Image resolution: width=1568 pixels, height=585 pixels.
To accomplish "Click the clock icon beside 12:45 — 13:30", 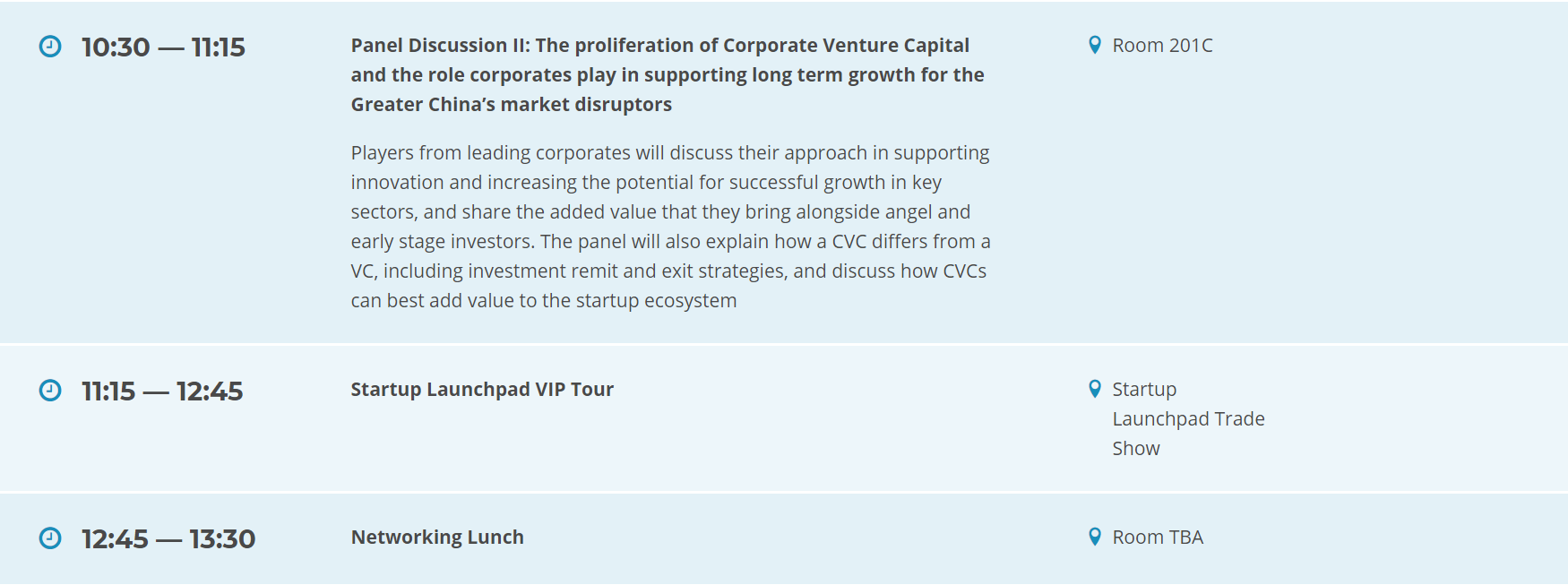I will pos(50,538).
